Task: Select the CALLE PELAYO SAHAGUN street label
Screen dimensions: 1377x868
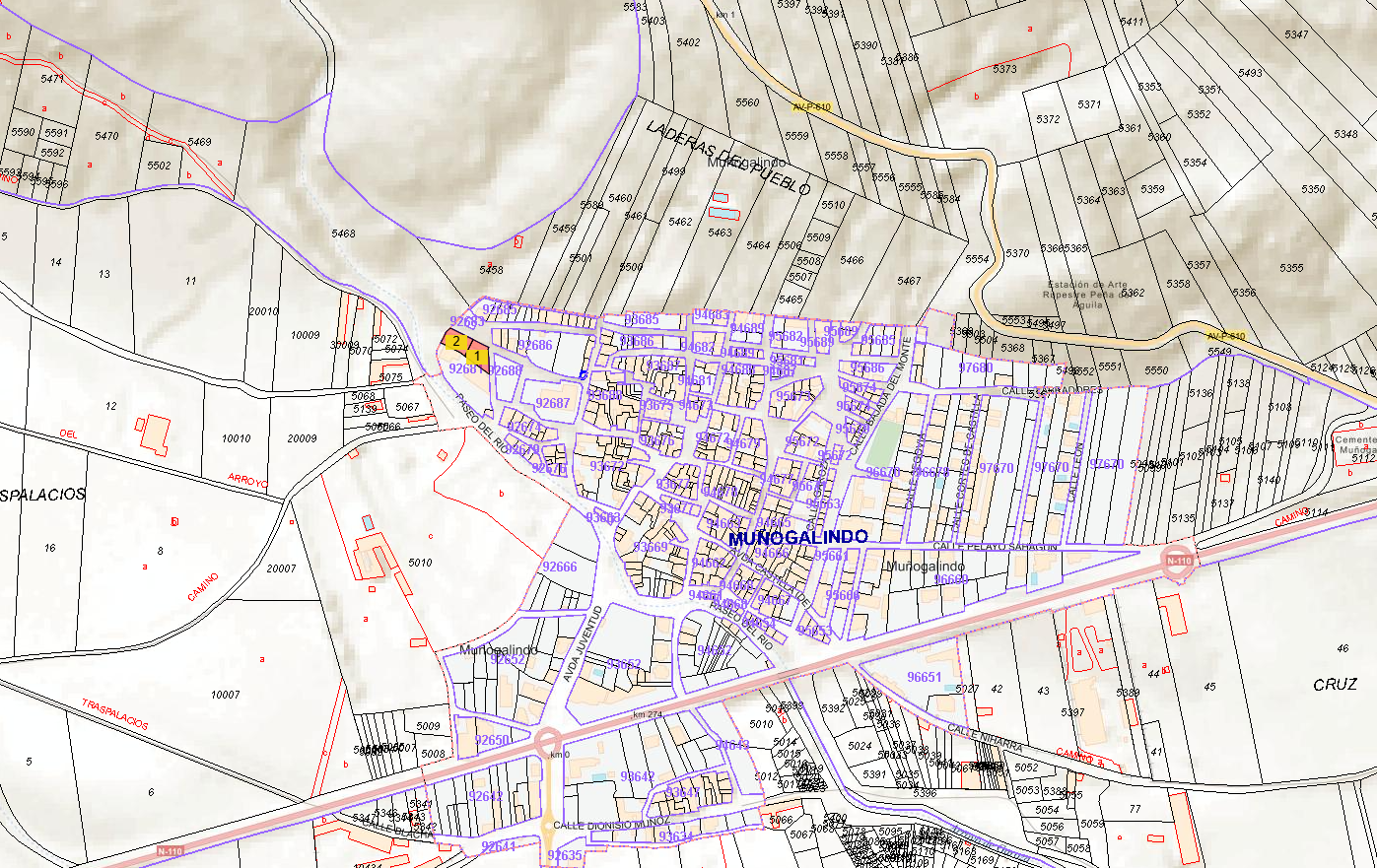Action: tap(995, 547)
